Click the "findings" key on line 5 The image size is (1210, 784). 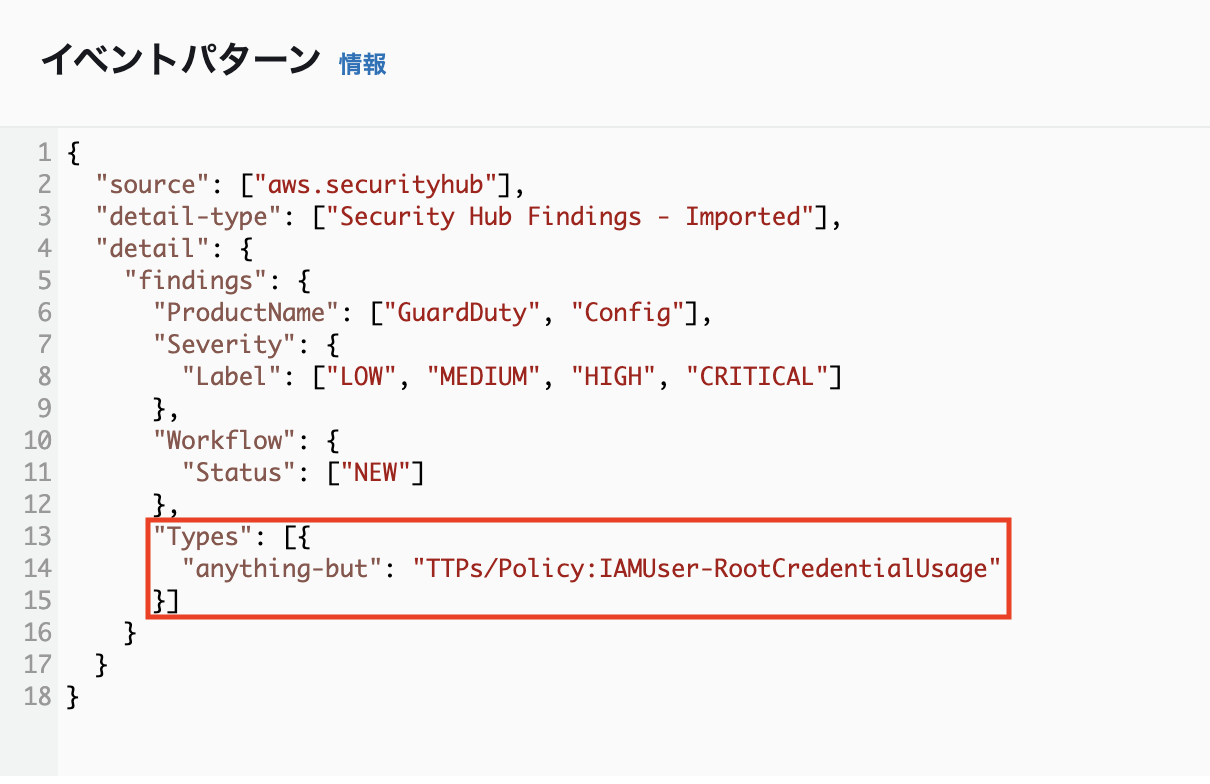point(195,281)
